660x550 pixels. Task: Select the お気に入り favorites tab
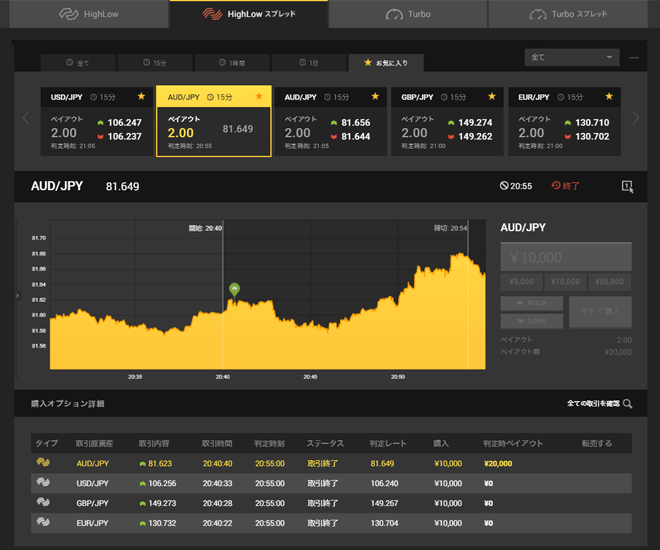click(x=386, y=63)
